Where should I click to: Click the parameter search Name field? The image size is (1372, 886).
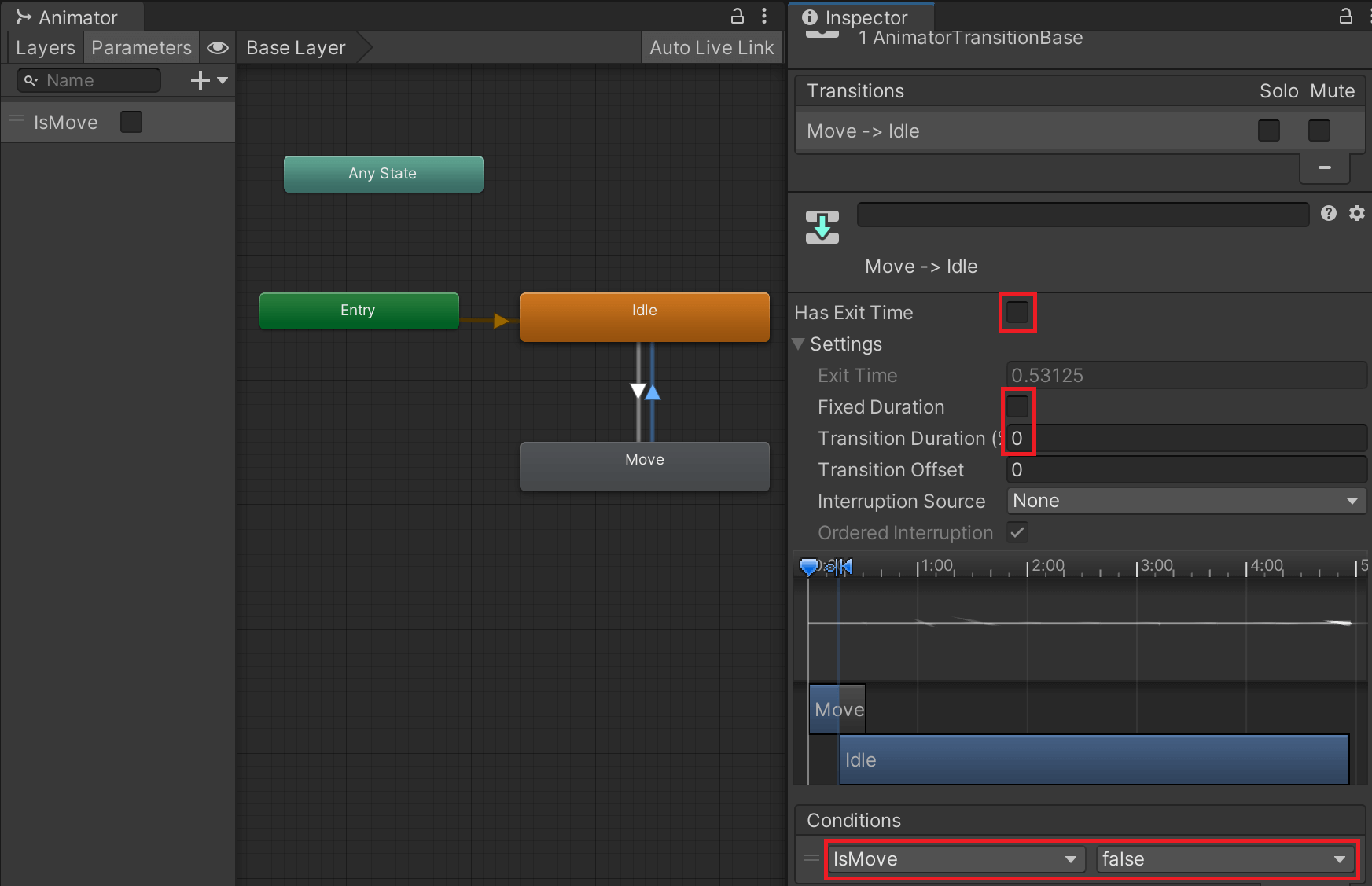[x=89, y=80]
